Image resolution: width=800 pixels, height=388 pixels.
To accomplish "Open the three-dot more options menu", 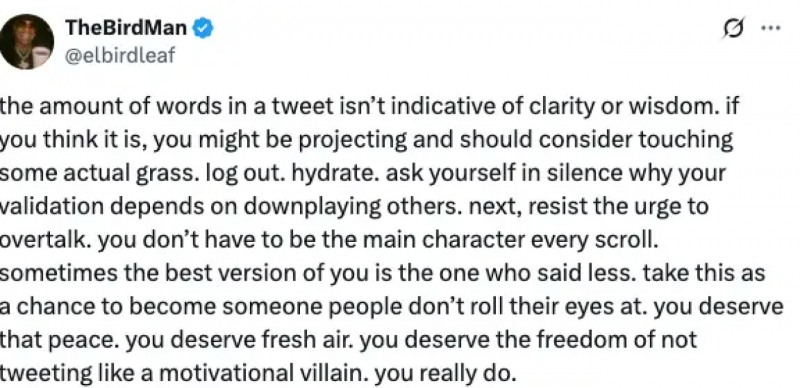I will pyautogui.click(x=771, y=28).
